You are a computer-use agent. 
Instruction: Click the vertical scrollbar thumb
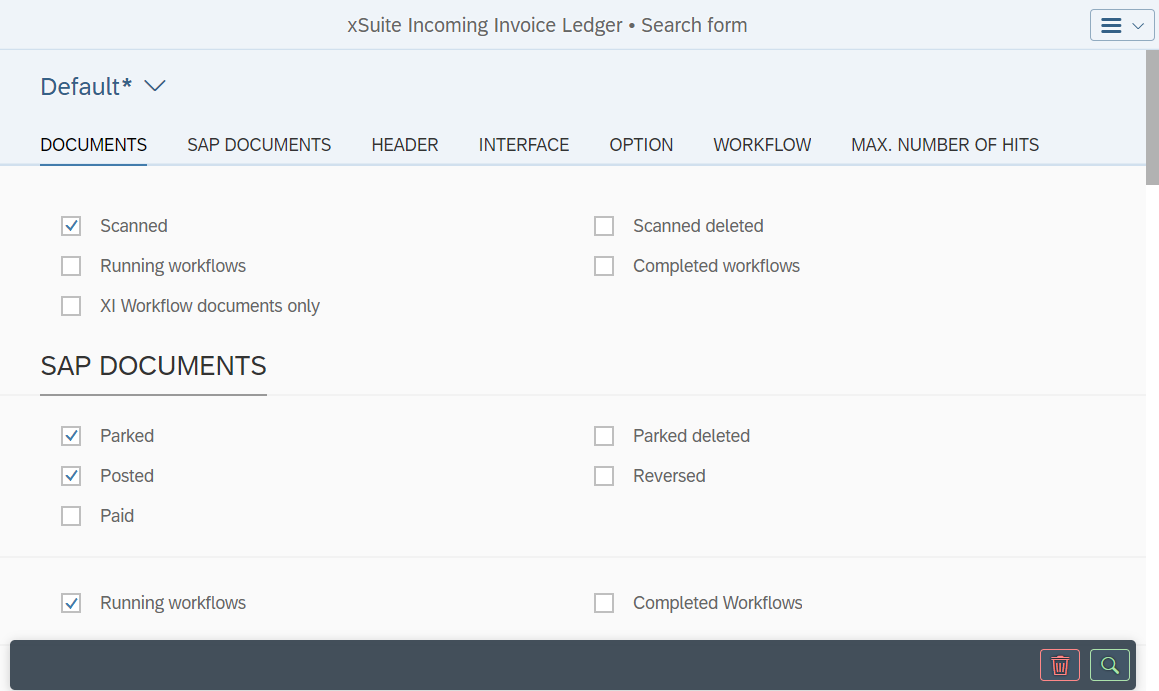[x=1152, y=118]
